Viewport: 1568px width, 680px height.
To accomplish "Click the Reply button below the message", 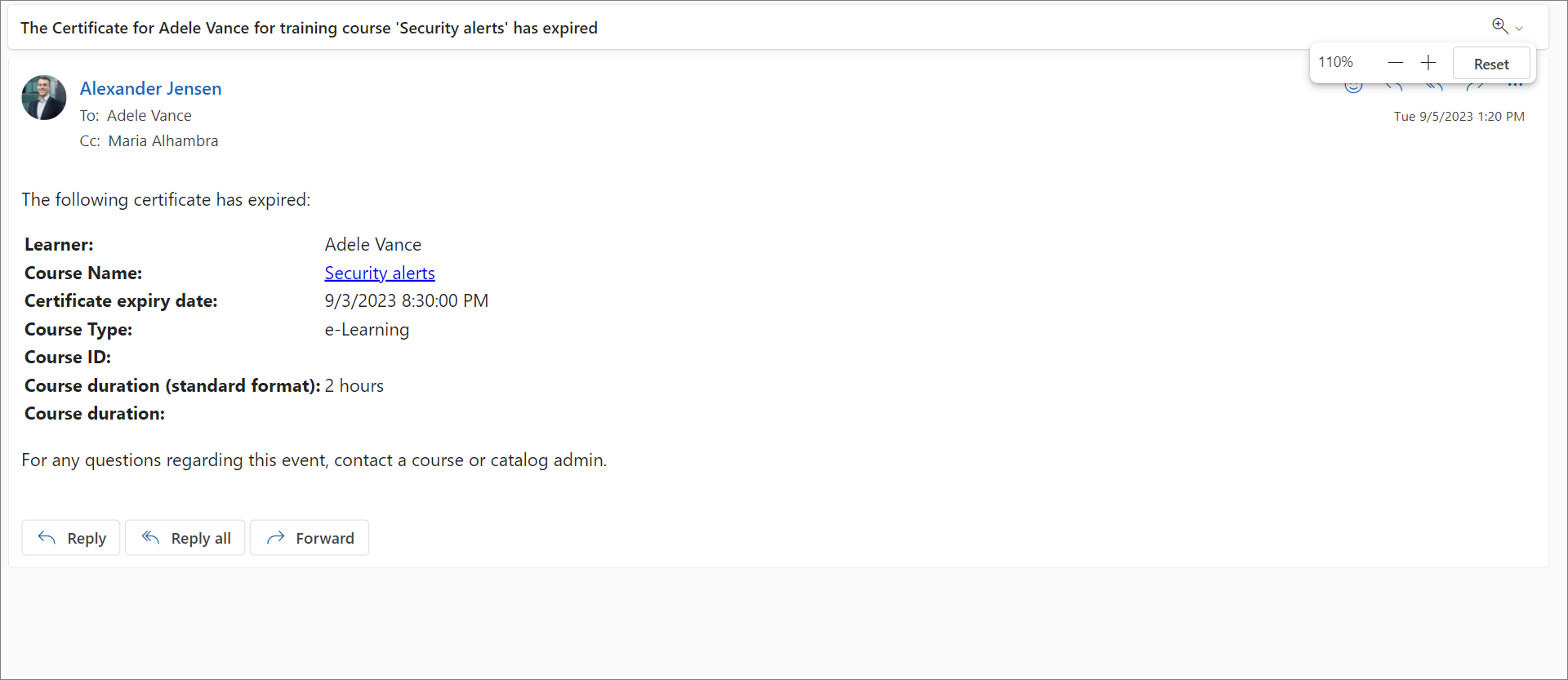I will [71, 538].
